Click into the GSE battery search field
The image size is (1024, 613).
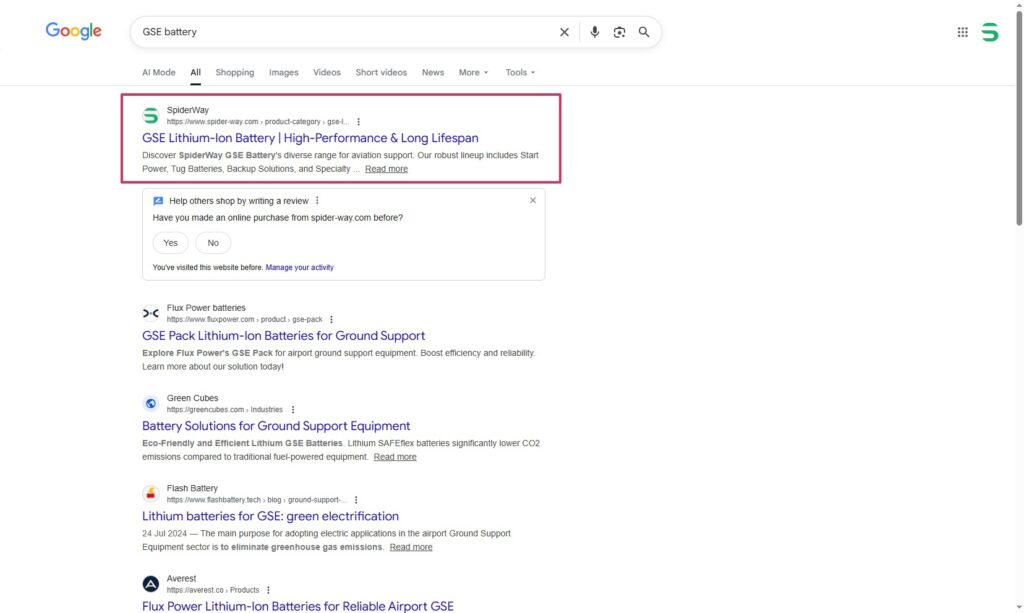pos(340,32)
